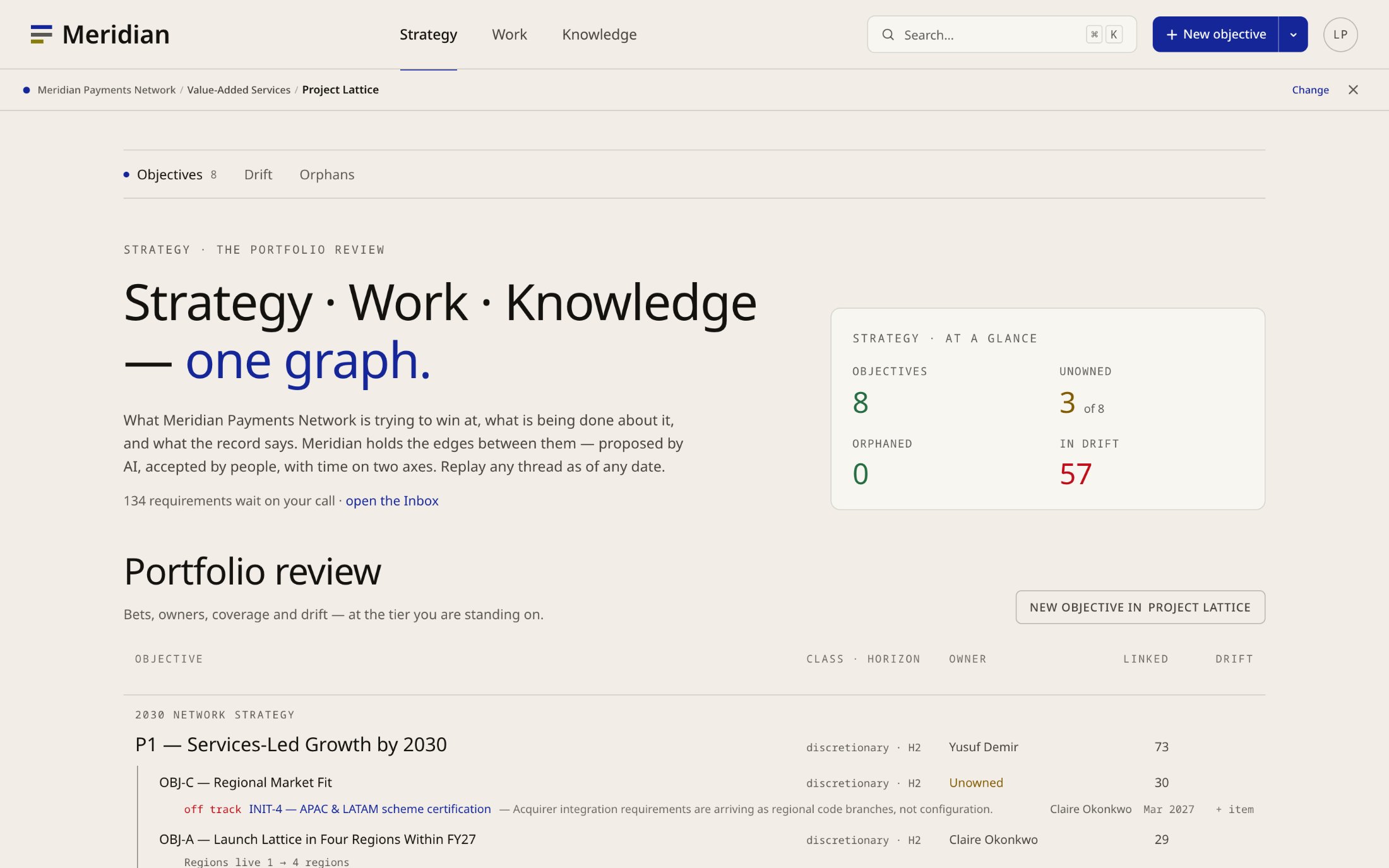Screen dimensions: 1389x868
Task: Click the DRIFT column header
Action: 1234,659
